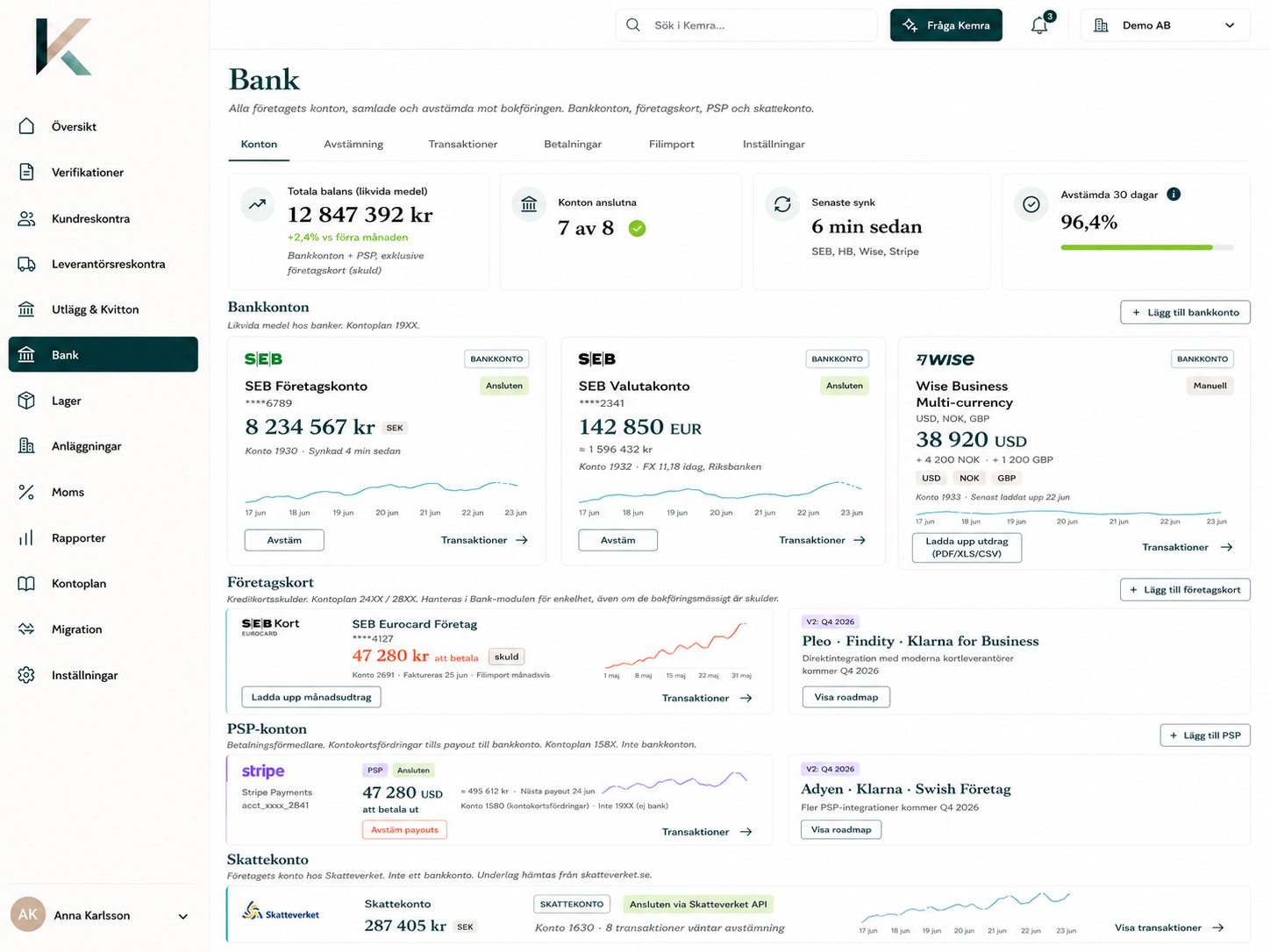The width and height of the screenshot is (1270, 952).
Task: Click the Anläggningar building icon
Action: pyautogui.click(x=26, y=446)
